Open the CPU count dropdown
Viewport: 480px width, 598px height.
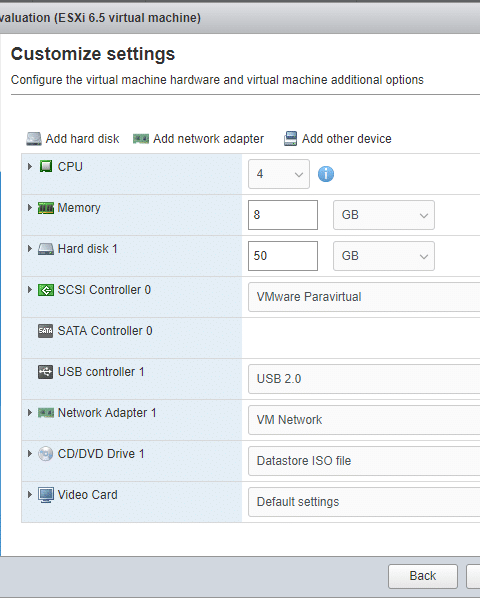(x=279, y=174)
